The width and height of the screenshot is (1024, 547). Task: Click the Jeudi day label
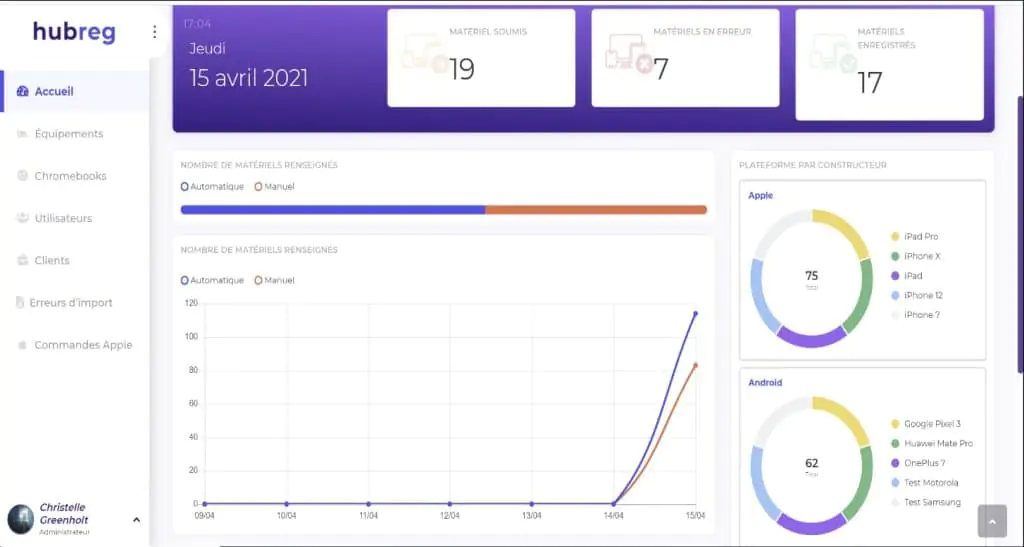click(208, 48)
